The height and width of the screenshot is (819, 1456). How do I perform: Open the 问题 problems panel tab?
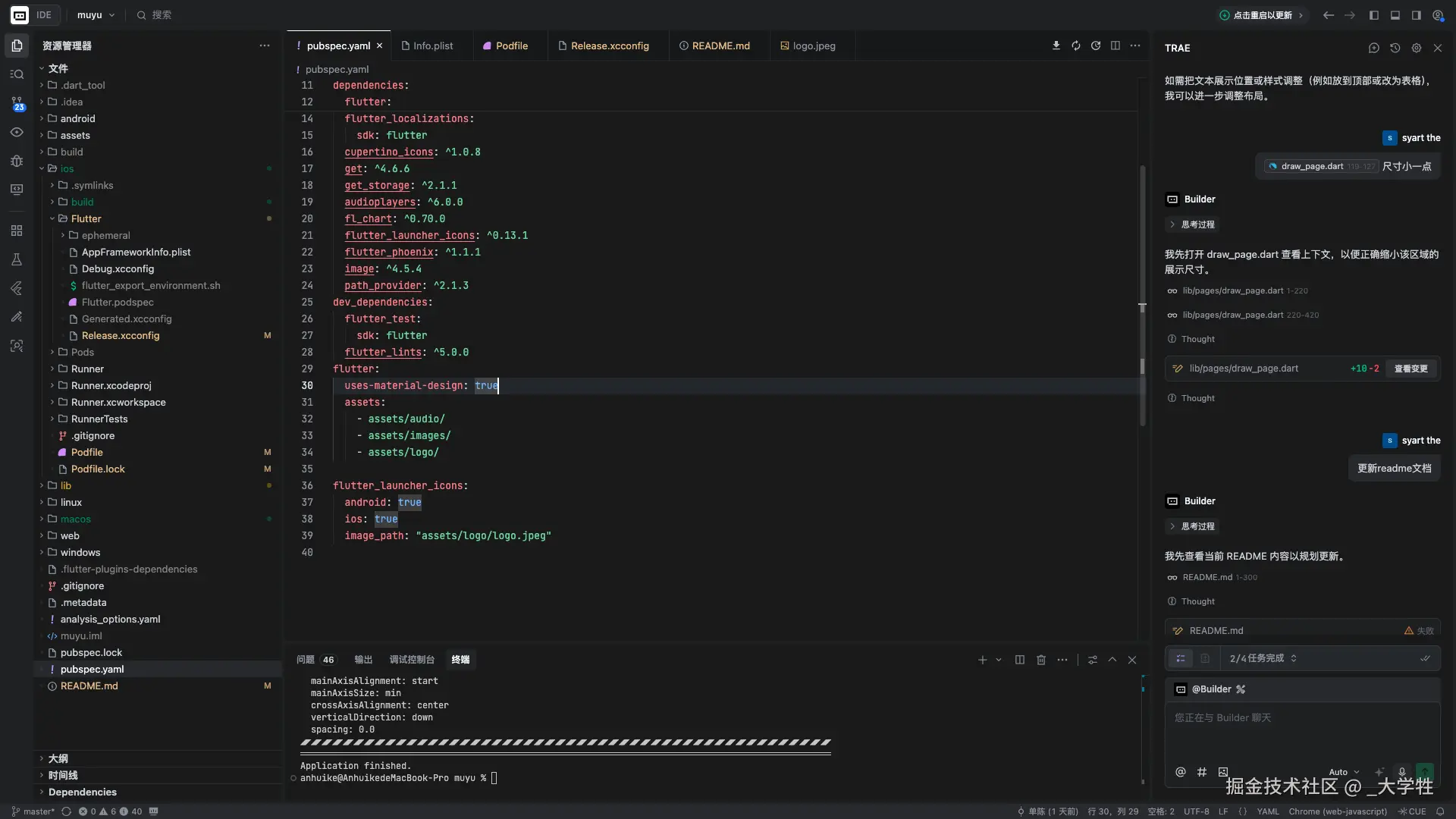tap(306, 660)
